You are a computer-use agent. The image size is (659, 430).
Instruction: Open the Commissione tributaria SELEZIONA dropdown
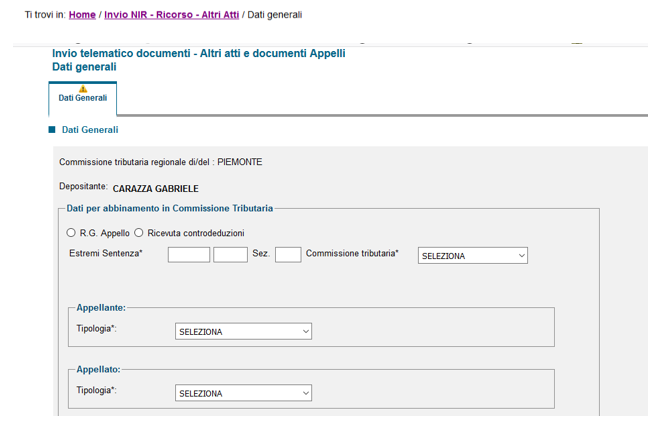click(473, 256)
